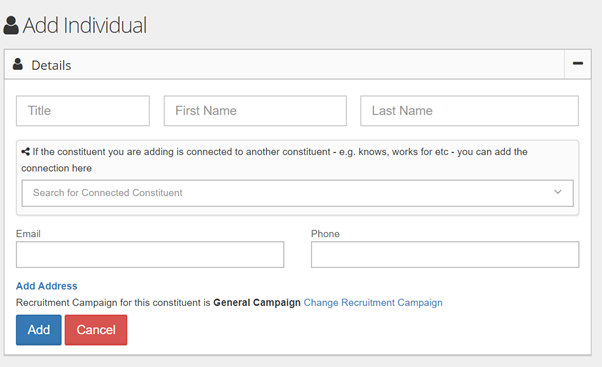Click Change Recruitment Campaign link

point(373,303)
